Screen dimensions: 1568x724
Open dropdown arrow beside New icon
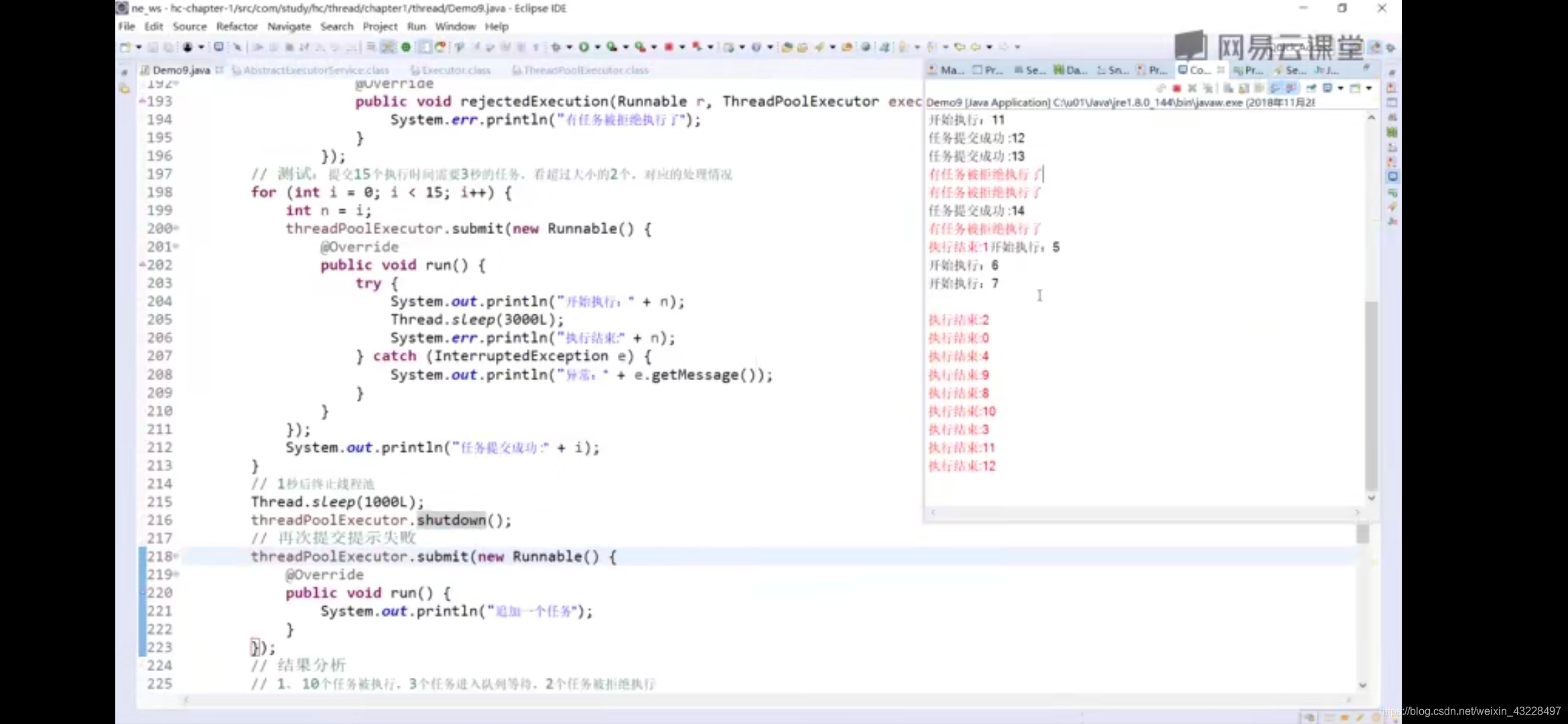tap(139, 47)
